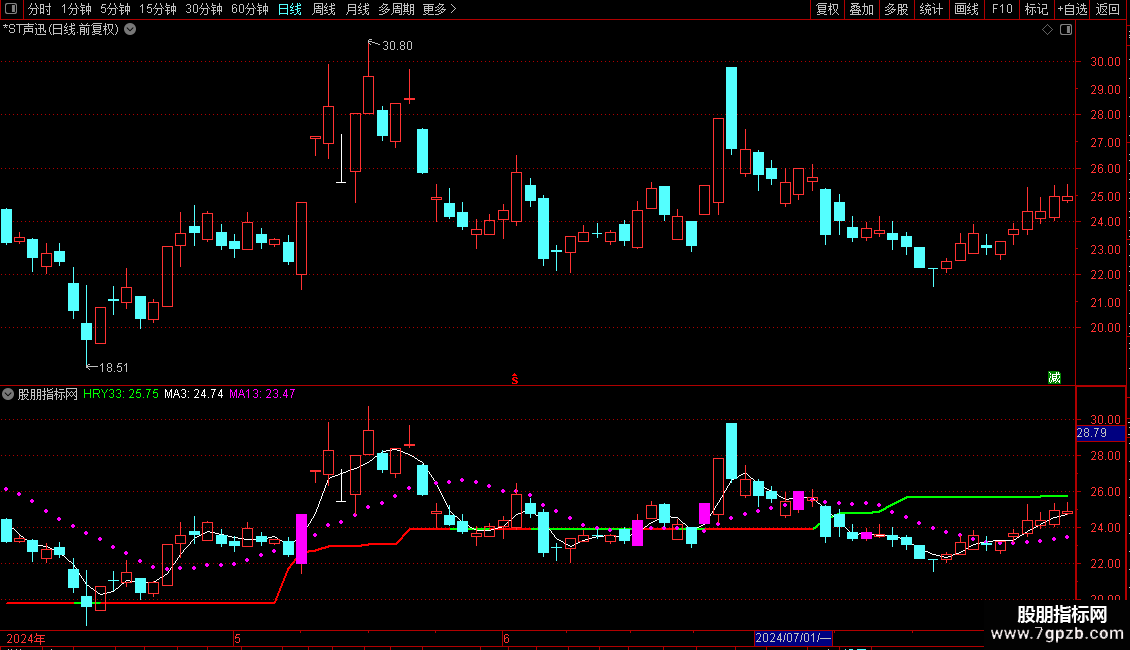Toggle the right side panel icon
This screenshot has height=650, width=1130.
pos(1066,30)
